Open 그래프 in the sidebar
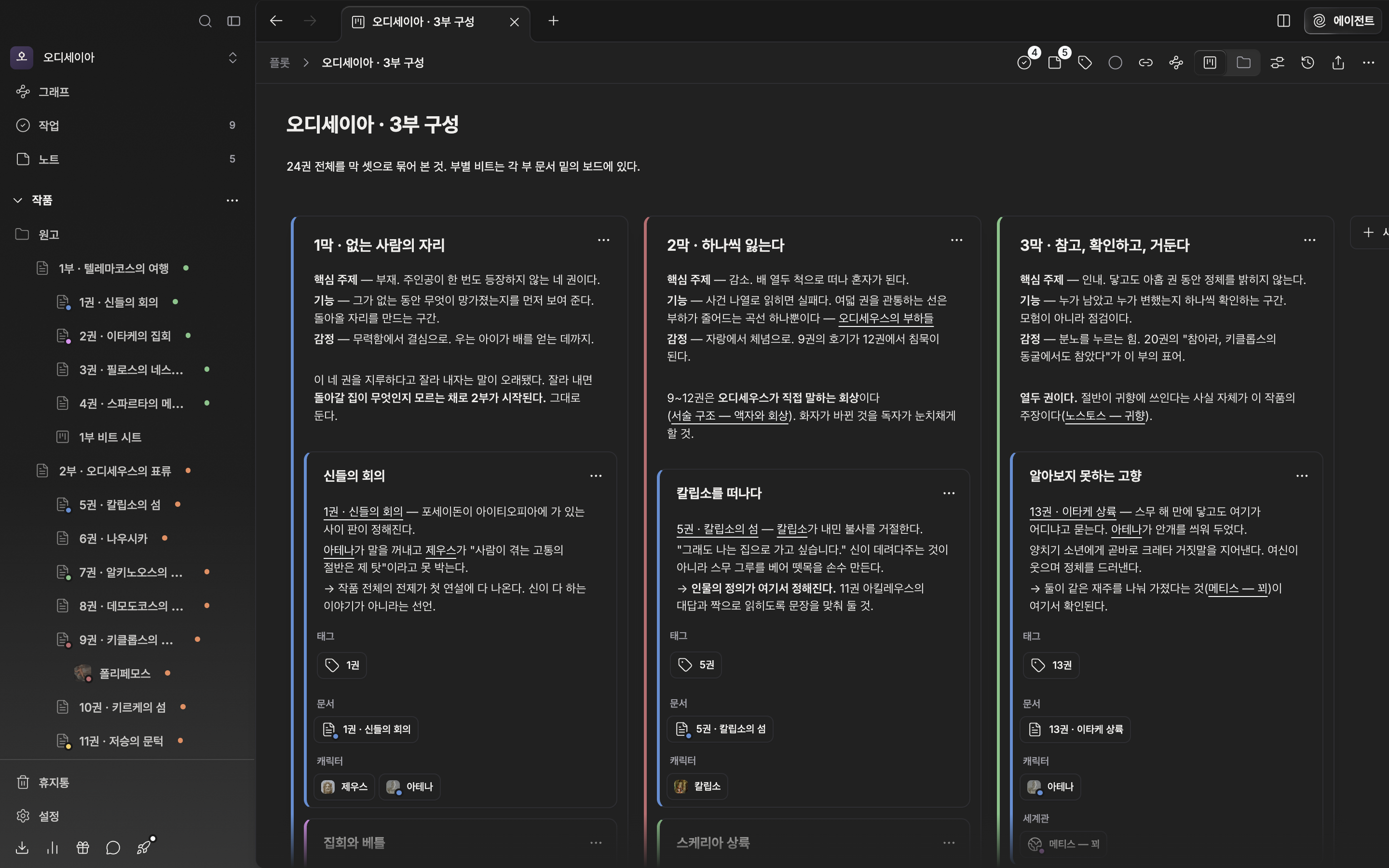The width and height of the screenshot is (1389, 868). pos(127,91)
